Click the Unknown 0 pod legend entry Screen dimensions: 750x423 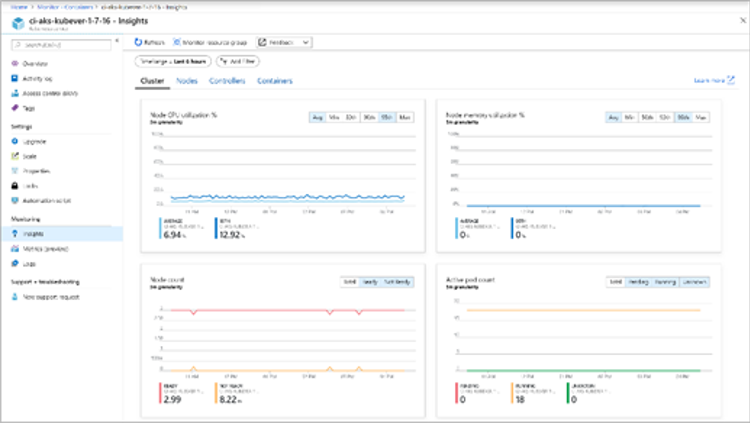pos(590,393)
